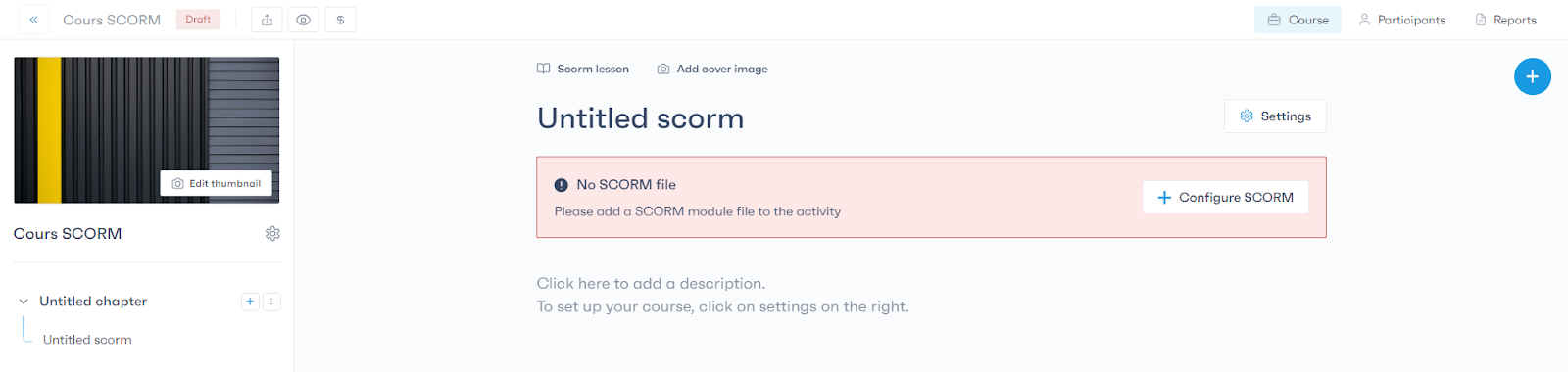This screenshot has height=372, width=1568.
Task: Open course gear settings beside Cours SCORM
Action: click(x=272, y=234)
